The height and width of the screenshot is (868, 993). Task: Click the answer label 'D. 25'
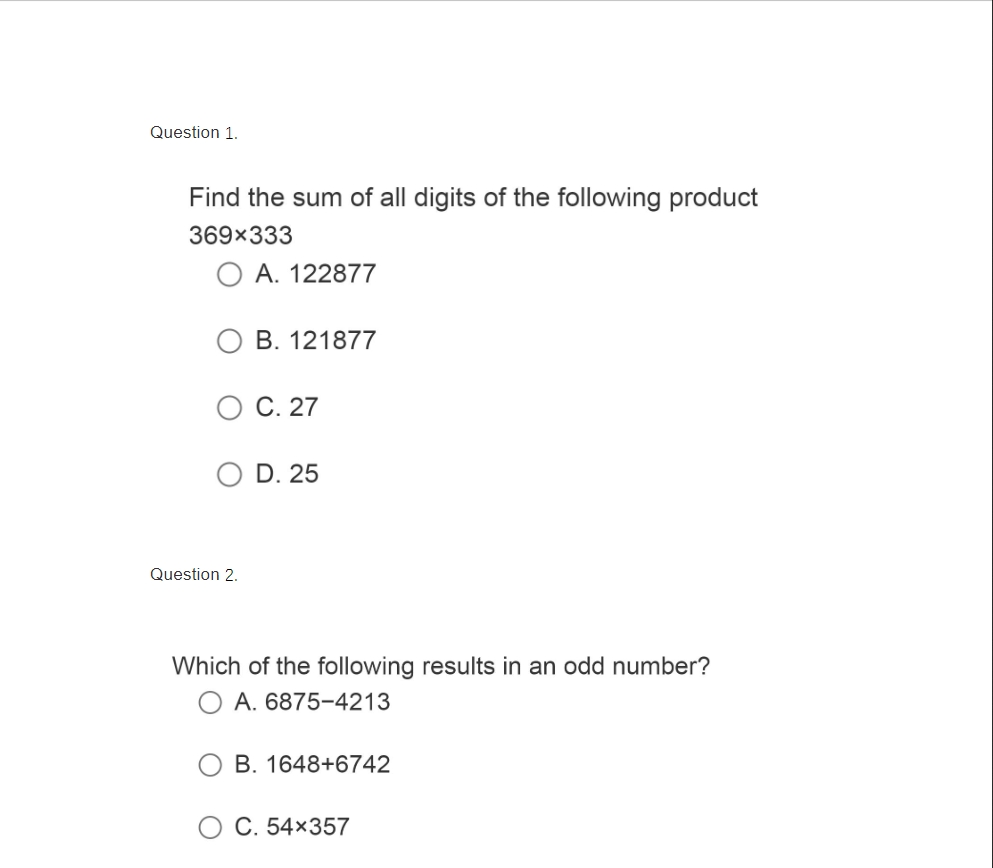coord(286,474)
